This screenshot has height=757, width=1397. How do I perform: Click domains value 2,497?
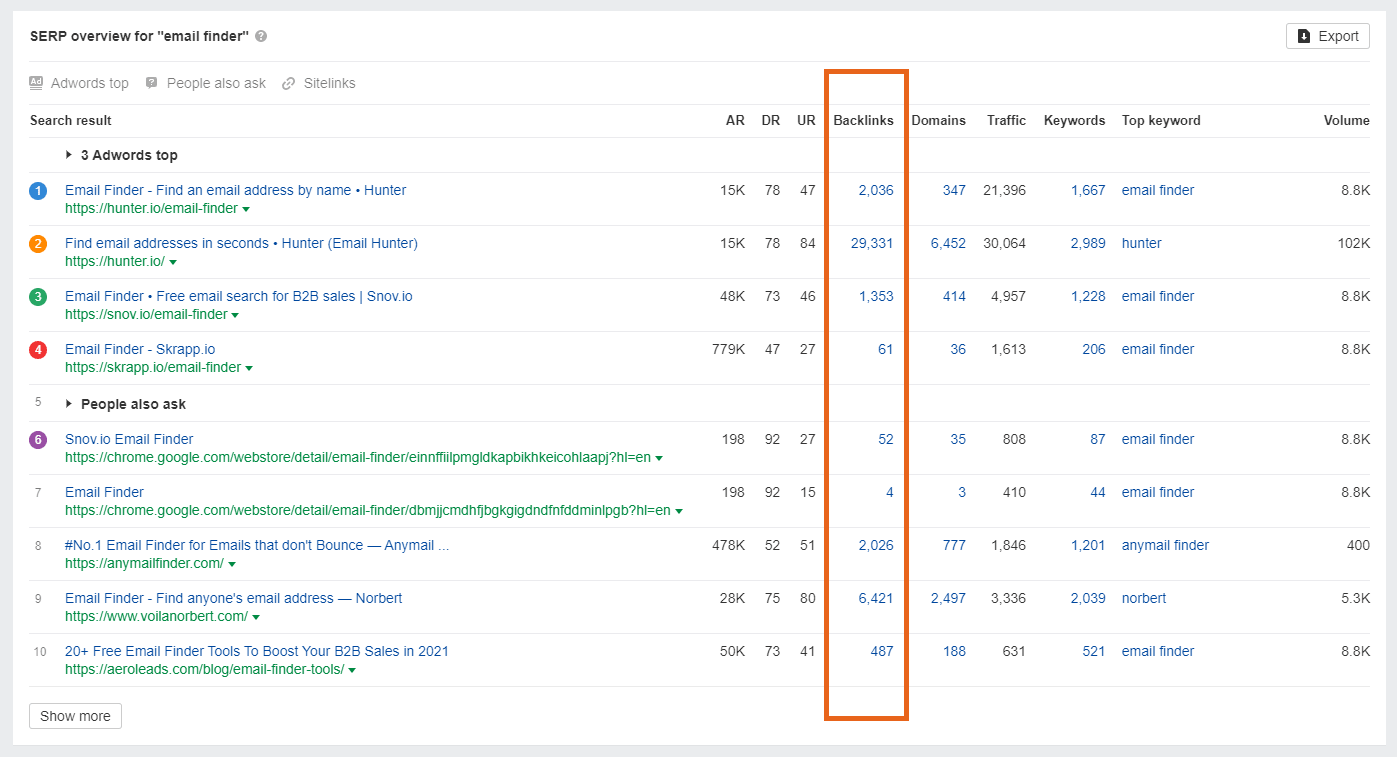[948, 598]
